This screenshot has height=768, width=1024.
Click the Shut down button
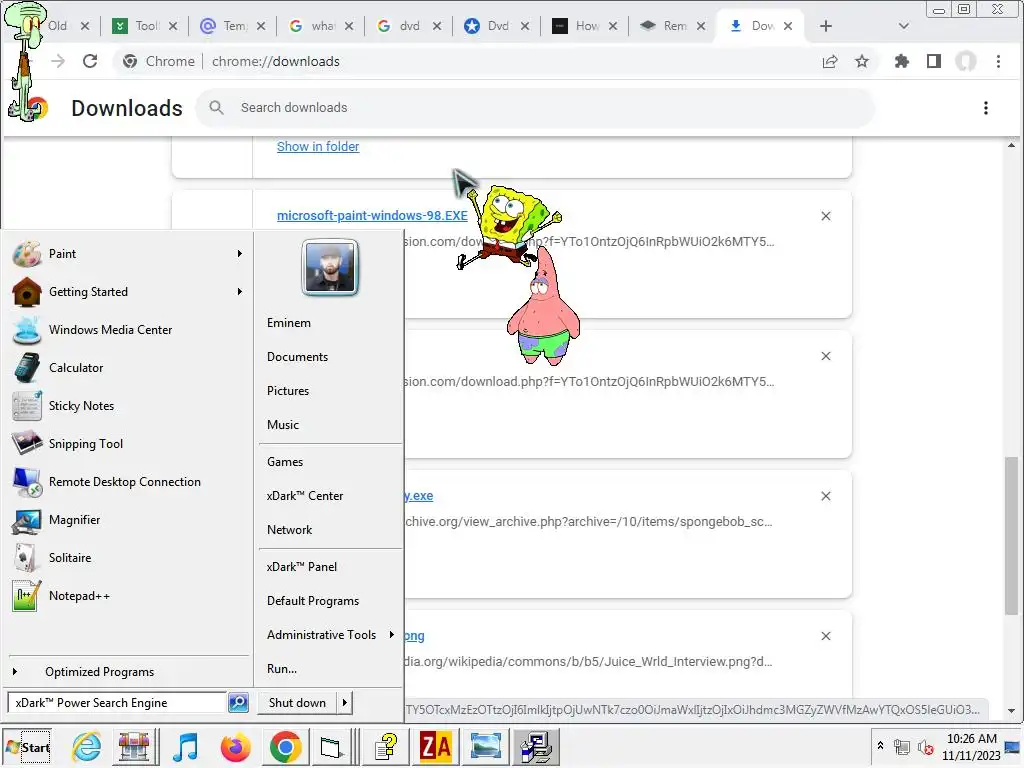(297, 703)
